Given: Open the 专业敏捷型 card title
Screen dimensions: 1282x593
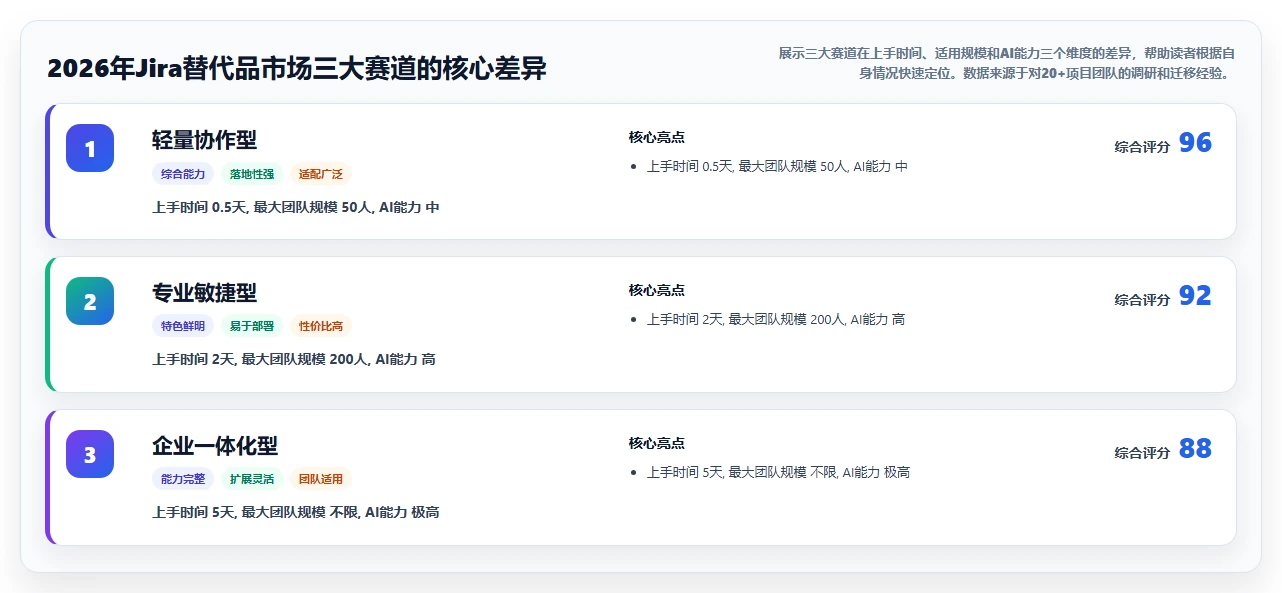Looking at the screenshot, I should coord(204,293).
